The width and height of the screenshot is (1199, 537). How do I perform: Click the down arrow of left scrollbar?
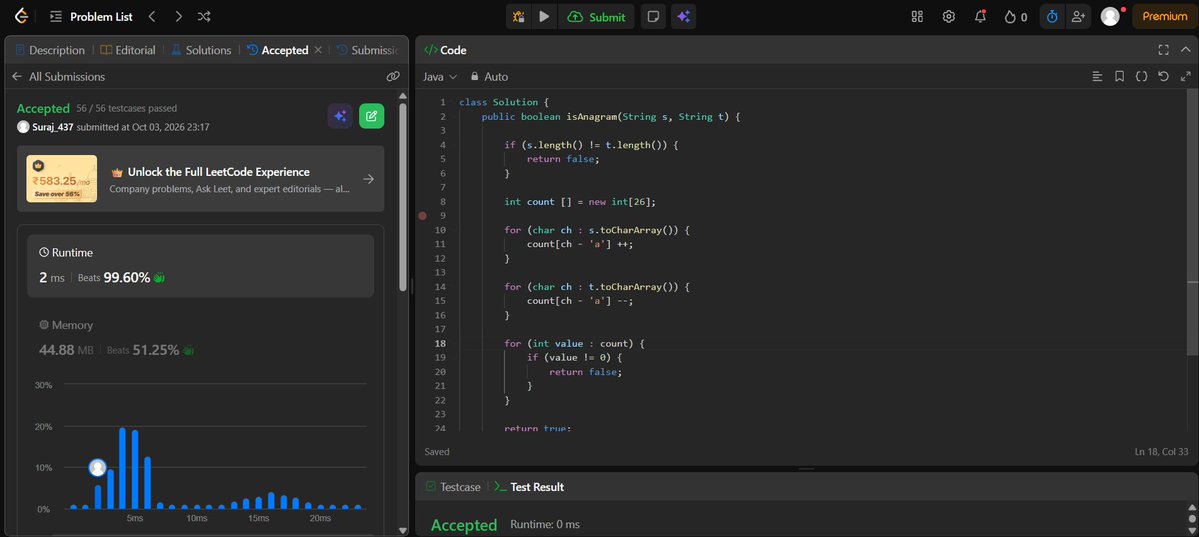(403, 530)
